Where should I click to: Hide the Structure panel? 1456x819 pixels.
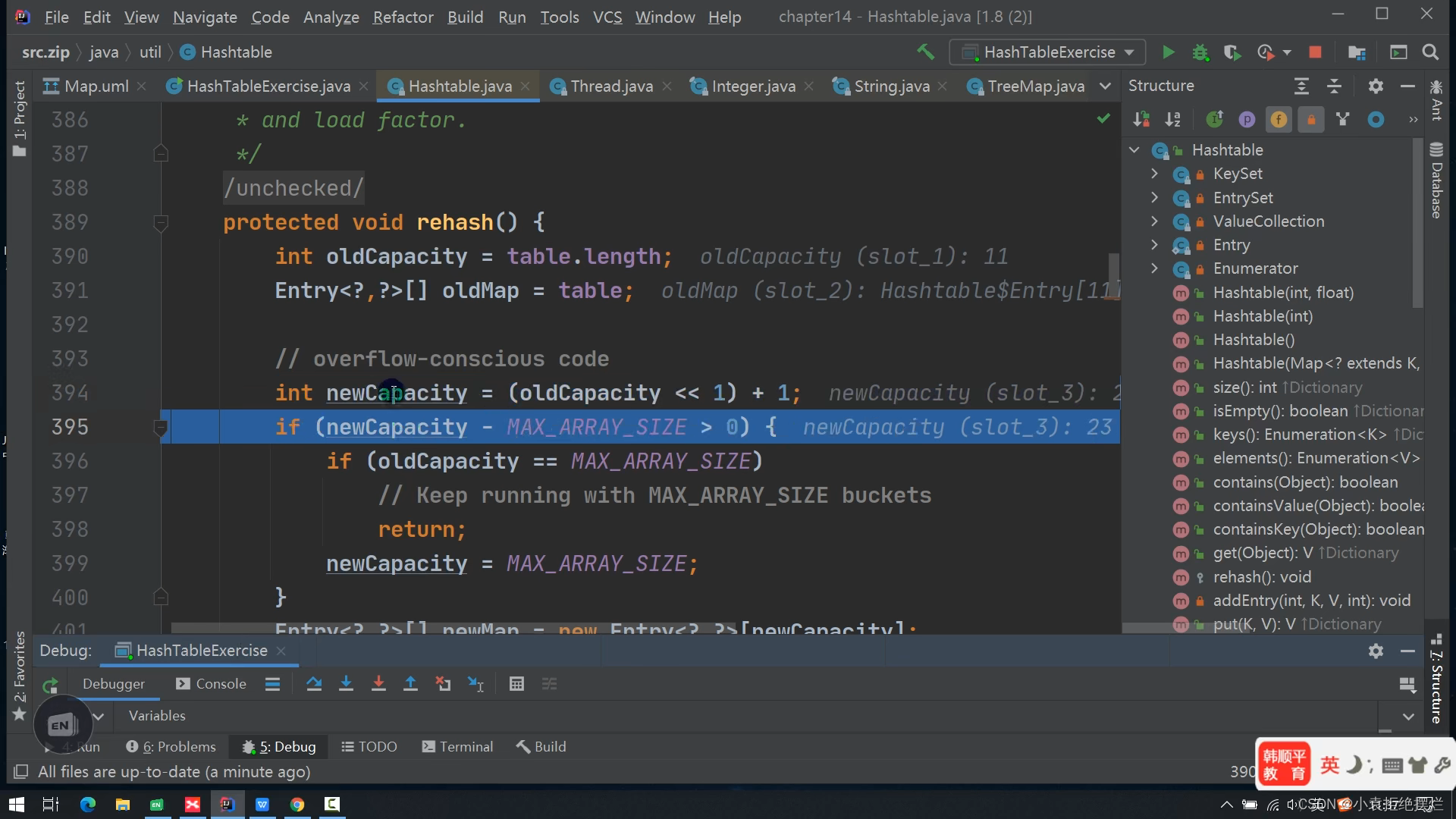1407,86
